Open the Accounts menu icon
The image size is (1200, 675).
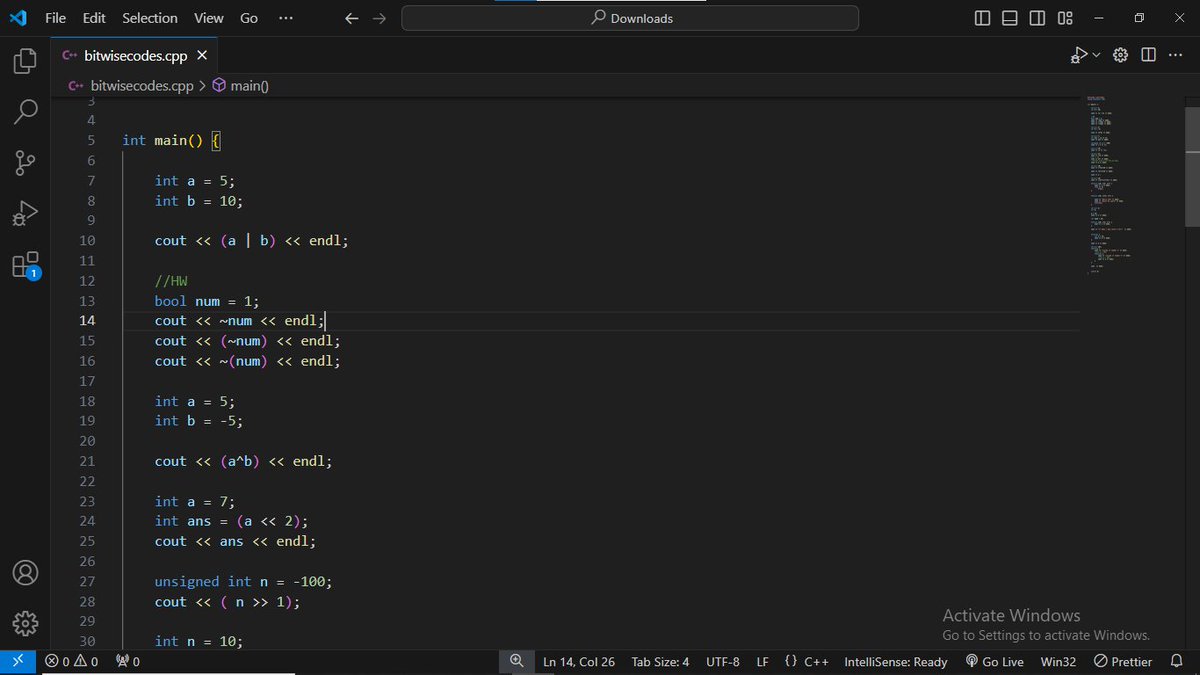(x=25, y=573)
